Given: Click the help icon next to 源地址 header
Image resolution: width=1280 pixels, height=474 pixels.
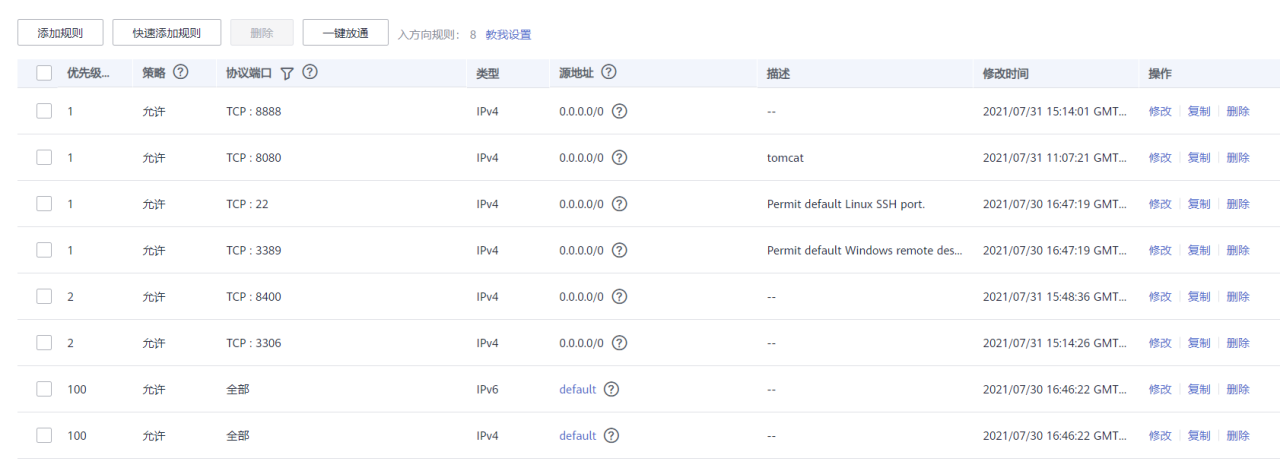Looking at the screenshot, I should click(x=608, y=73).
